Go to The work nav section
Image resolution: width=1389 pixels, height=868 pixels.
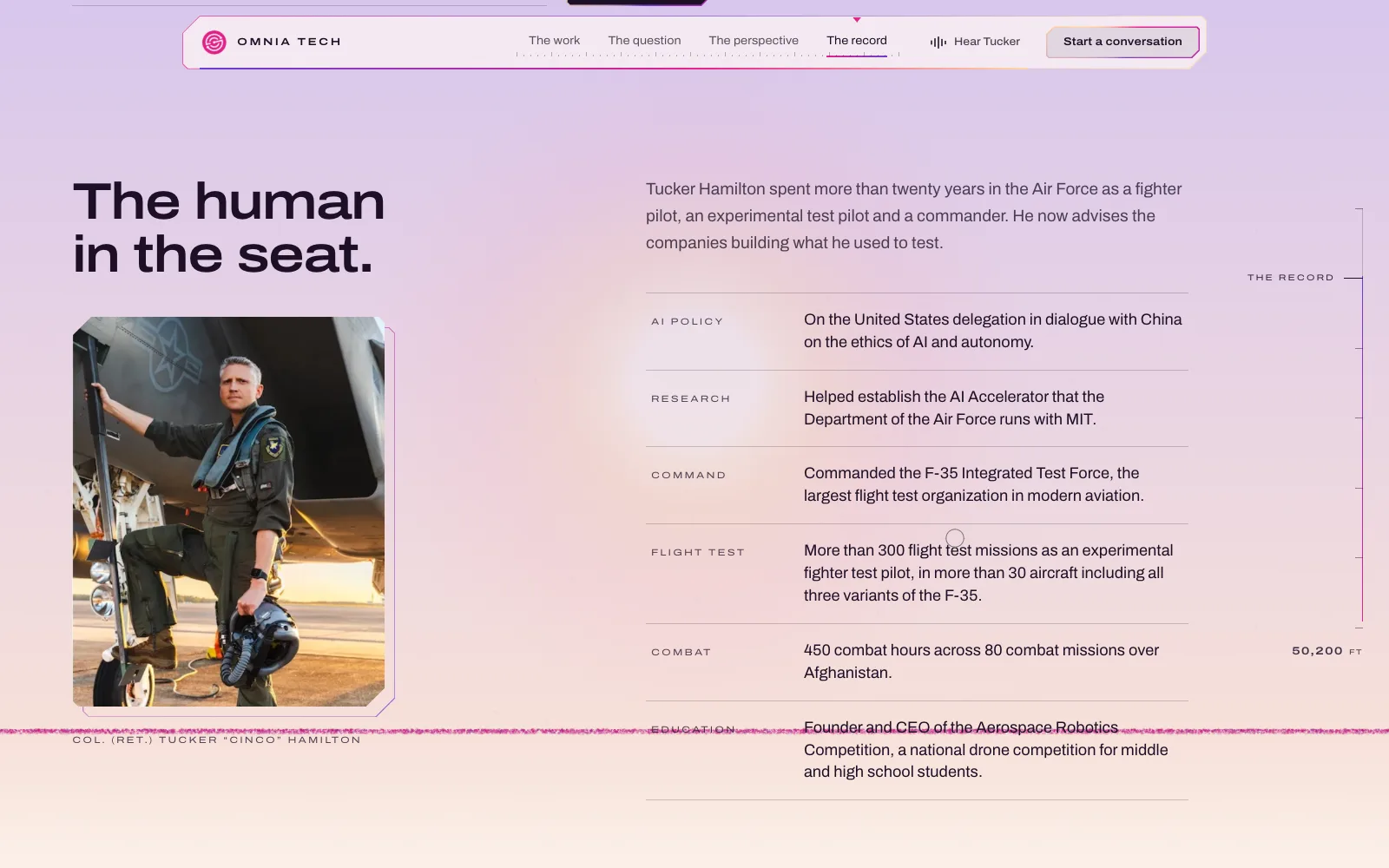coord(554,41)
